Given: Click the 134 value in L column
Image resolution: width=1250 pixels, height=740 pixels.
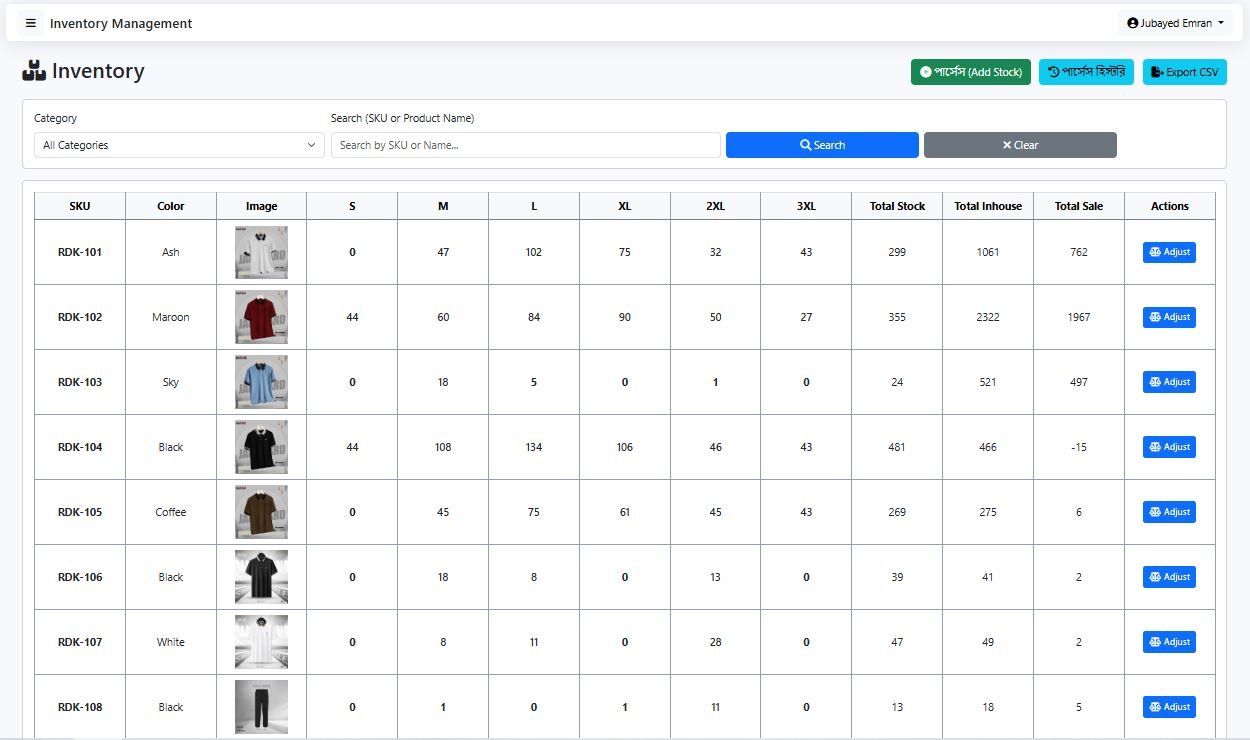Looking at the screenshot, I should click(x=534, y=447).
